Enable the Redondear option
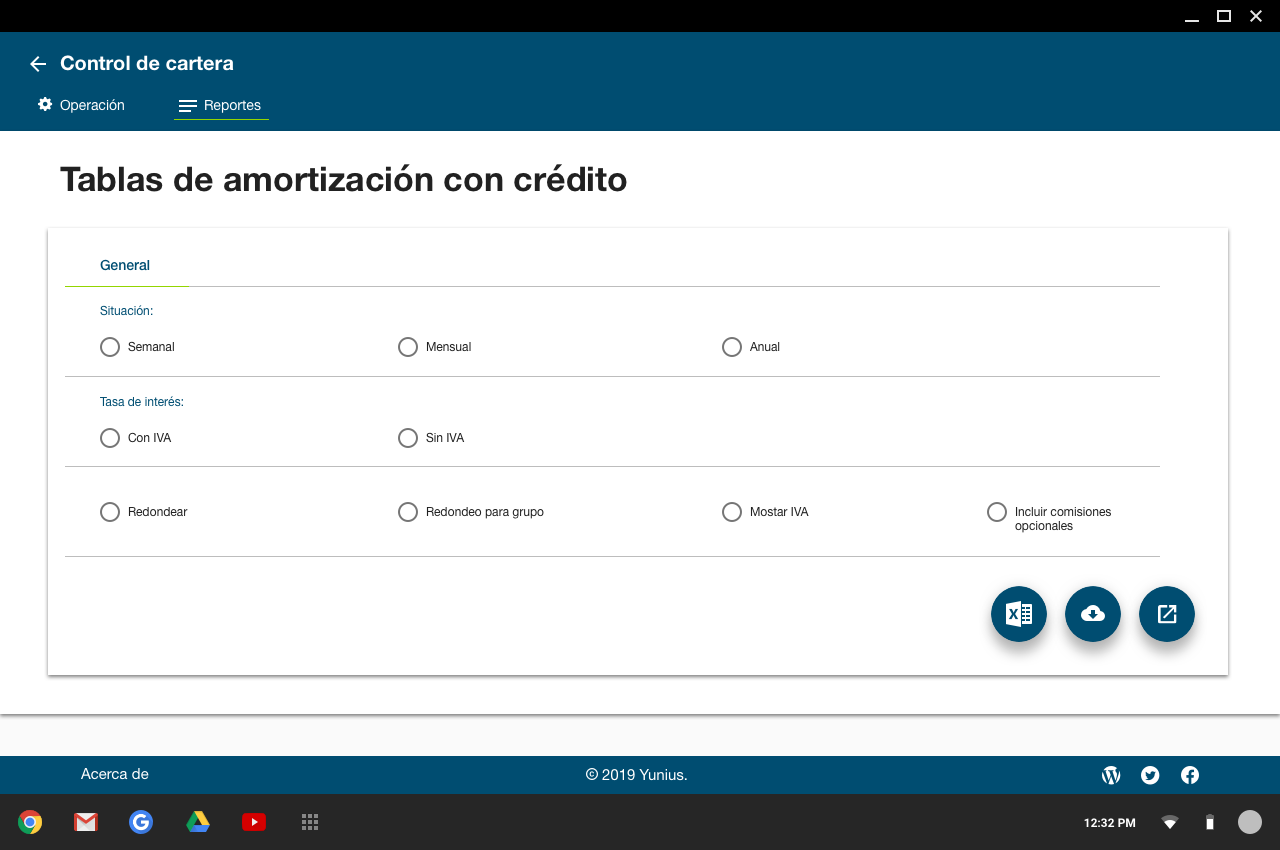Screen dimensions: 1280x850 point(110,512)
